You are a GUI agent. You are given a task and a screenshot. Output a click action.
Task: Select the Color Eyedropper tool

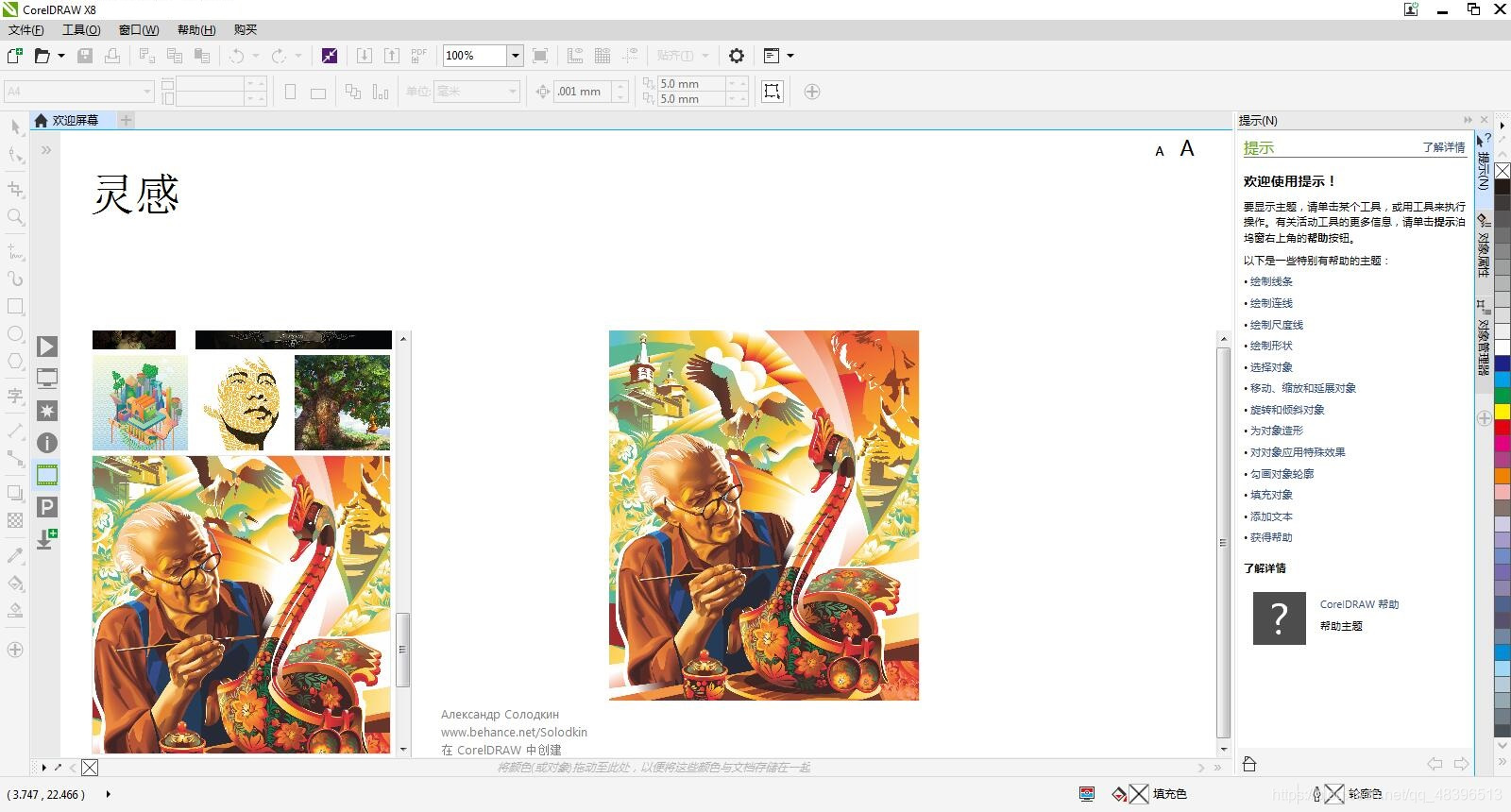(15, 555)
